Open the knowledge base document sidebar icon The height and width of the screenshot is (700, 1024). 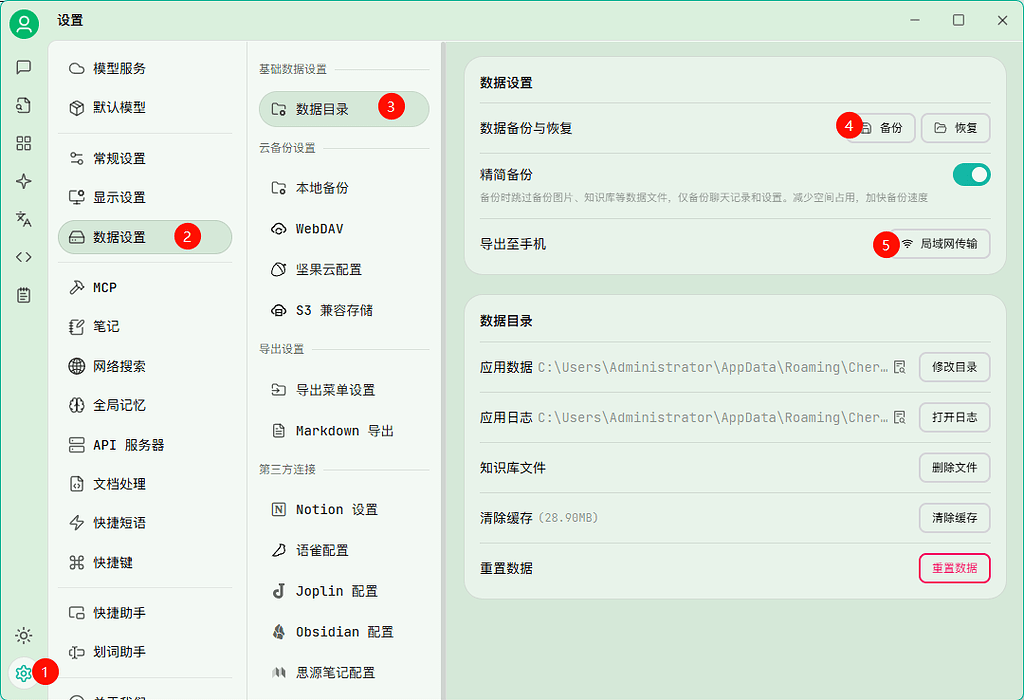[24, 105]
